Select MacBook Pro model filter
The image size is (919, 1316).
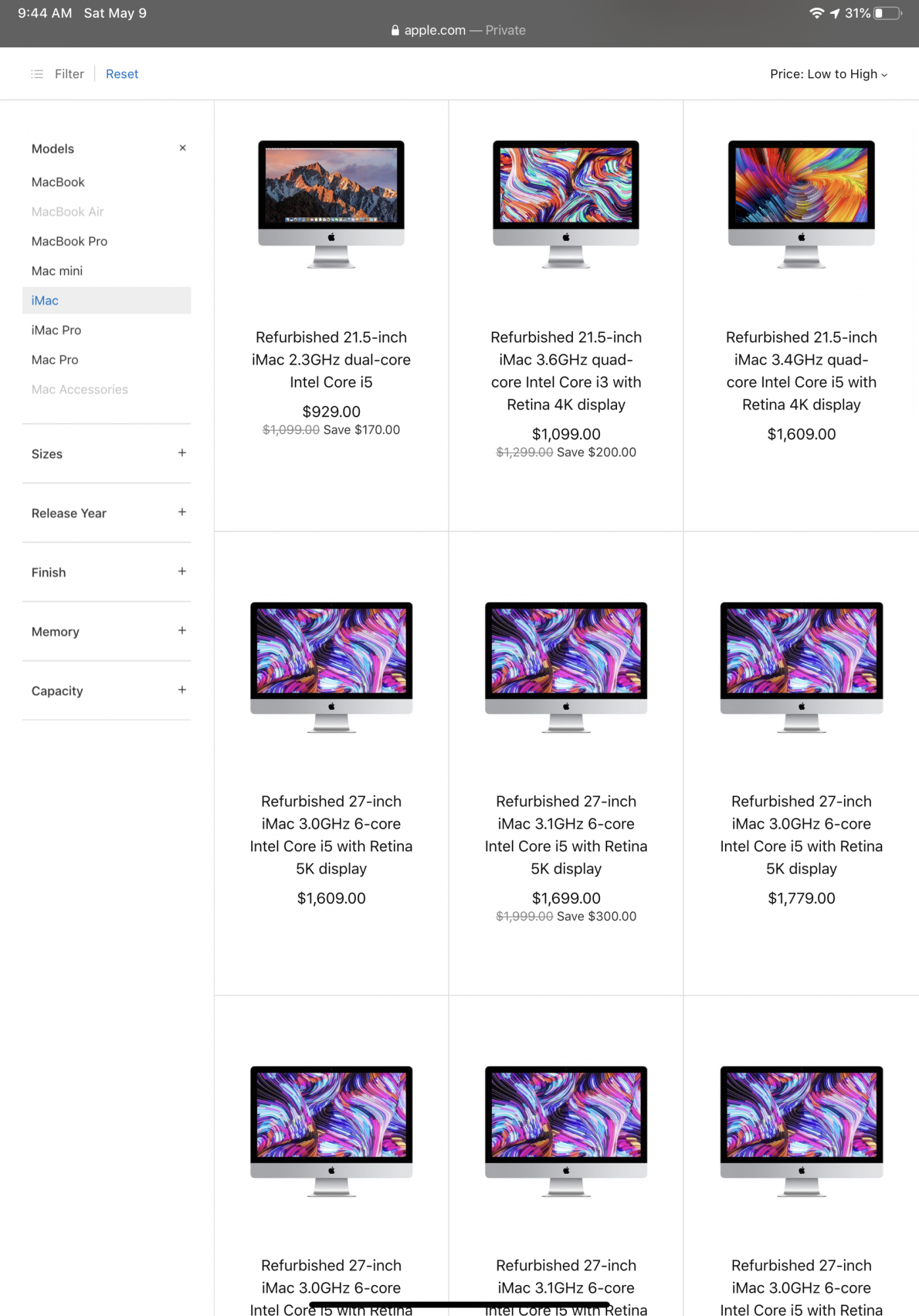(x=69, y=241)
